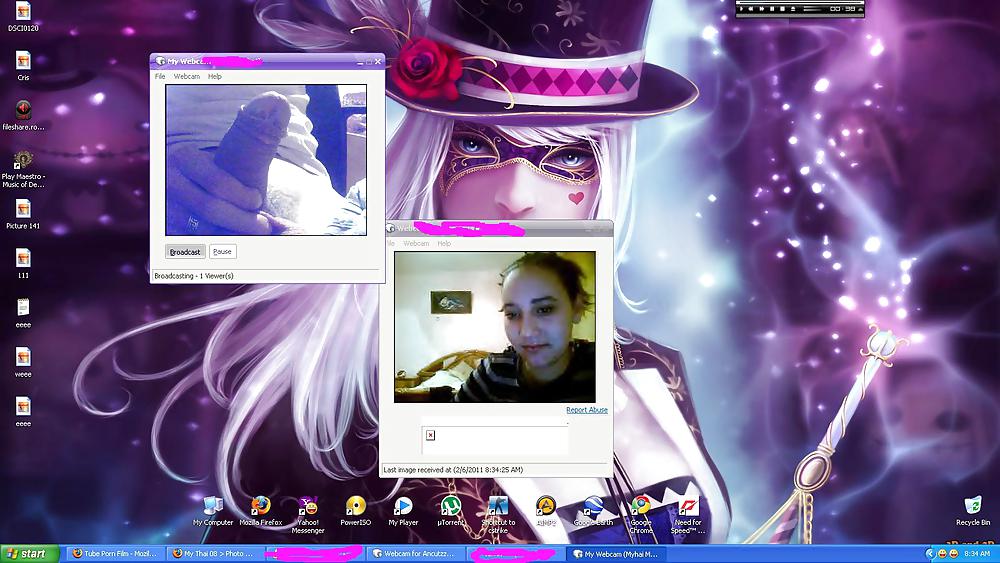Select the Need for Speed shortcut

(x=688, y=515)
